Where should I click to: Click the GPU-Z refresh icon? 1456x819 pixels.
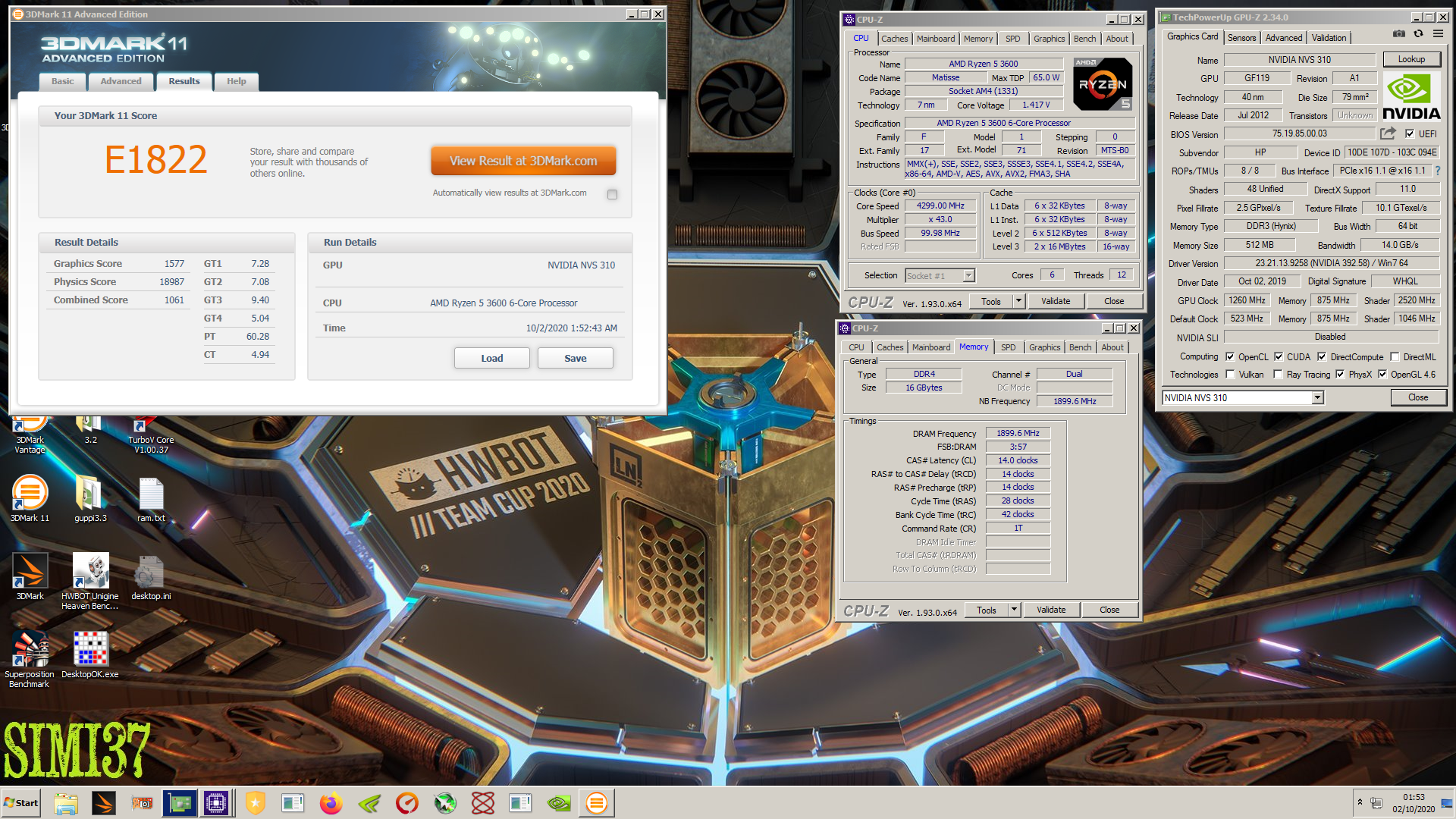[x=1418, y=34]
